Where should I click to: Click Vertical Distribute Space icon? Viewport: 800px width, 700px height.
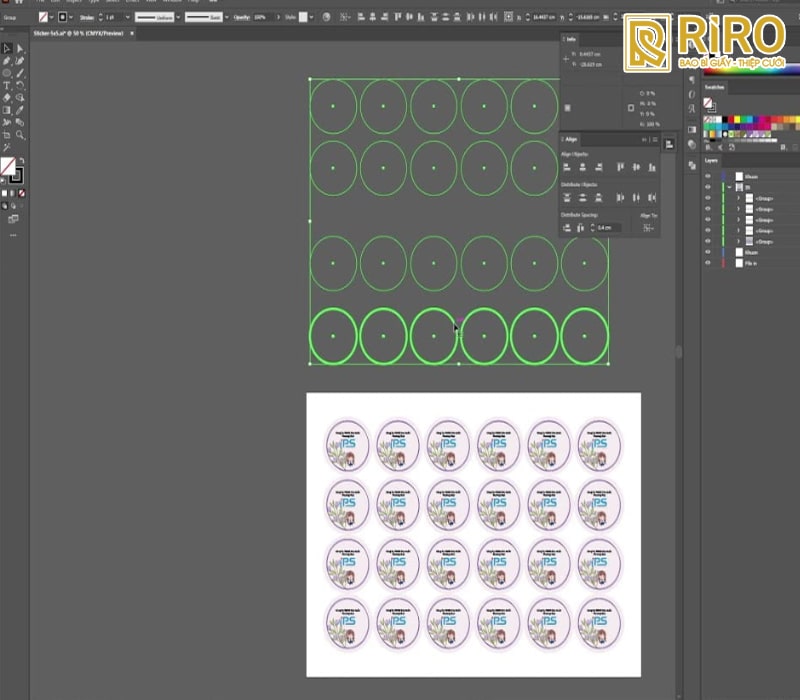click(566, 228)
